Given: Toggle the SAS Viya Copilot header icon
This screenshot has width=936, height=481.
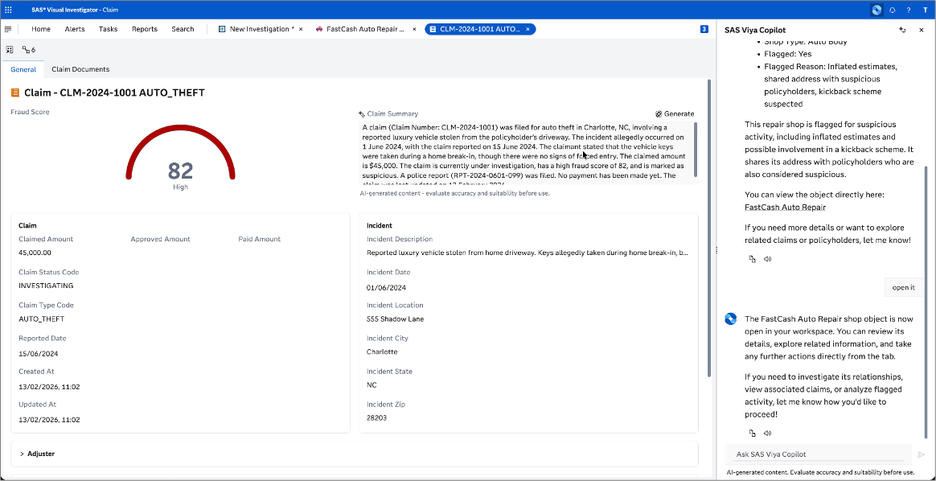Looking at the screenshot, I should tap(876, 10).
